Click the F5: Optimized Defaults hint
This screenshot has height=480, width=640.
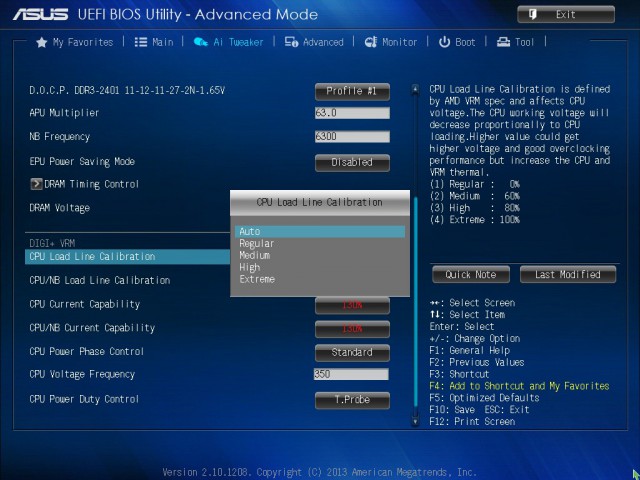tap(484, 398)
